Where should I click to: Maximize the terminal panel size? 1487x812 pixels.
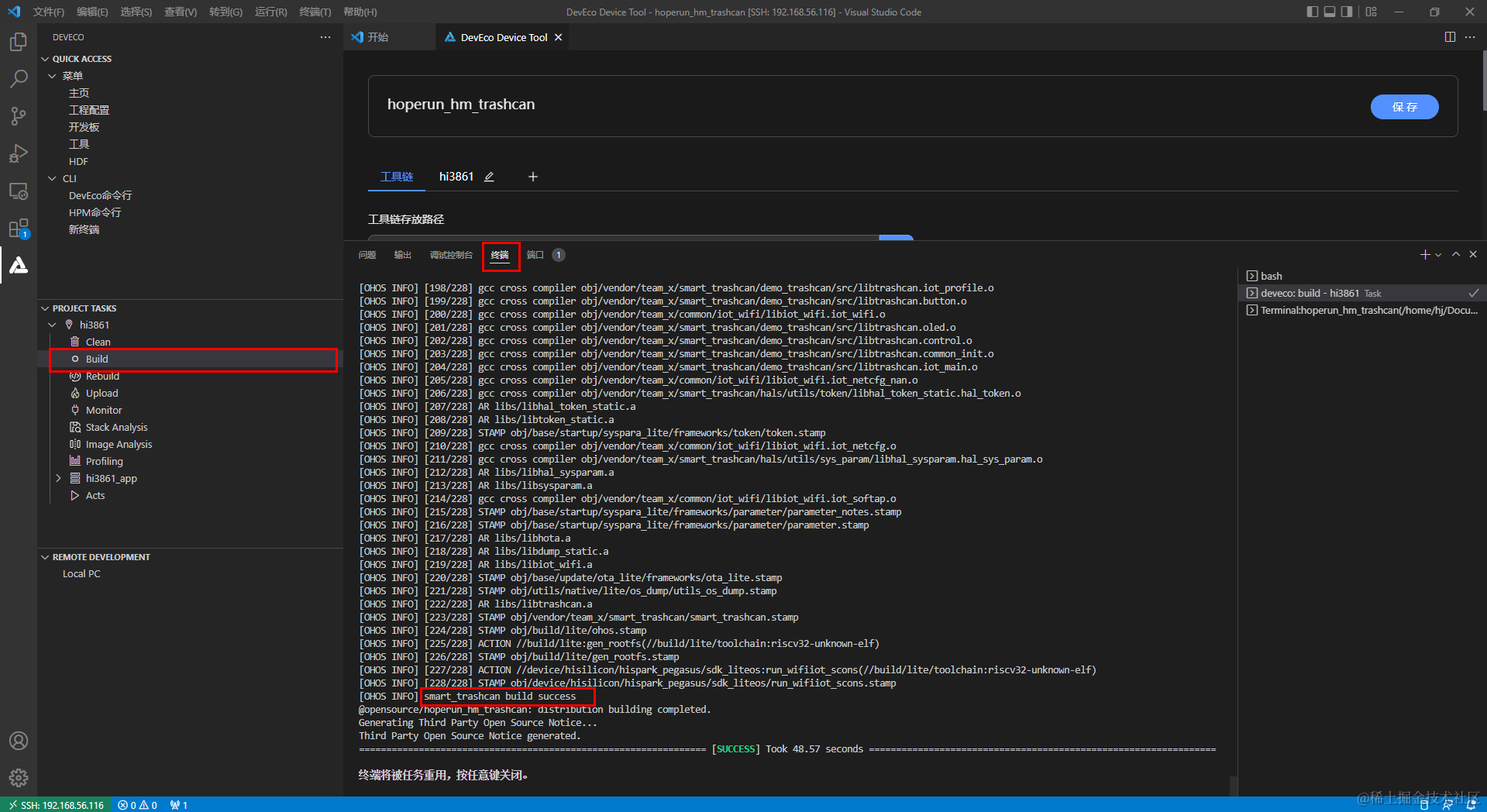(1456, 254)
